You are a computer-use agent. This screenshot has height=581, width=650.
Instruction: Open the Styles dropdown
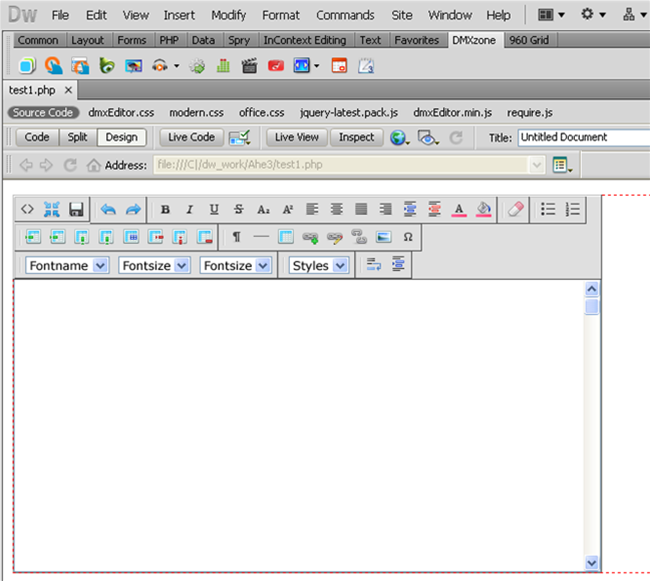pos(319,265)
